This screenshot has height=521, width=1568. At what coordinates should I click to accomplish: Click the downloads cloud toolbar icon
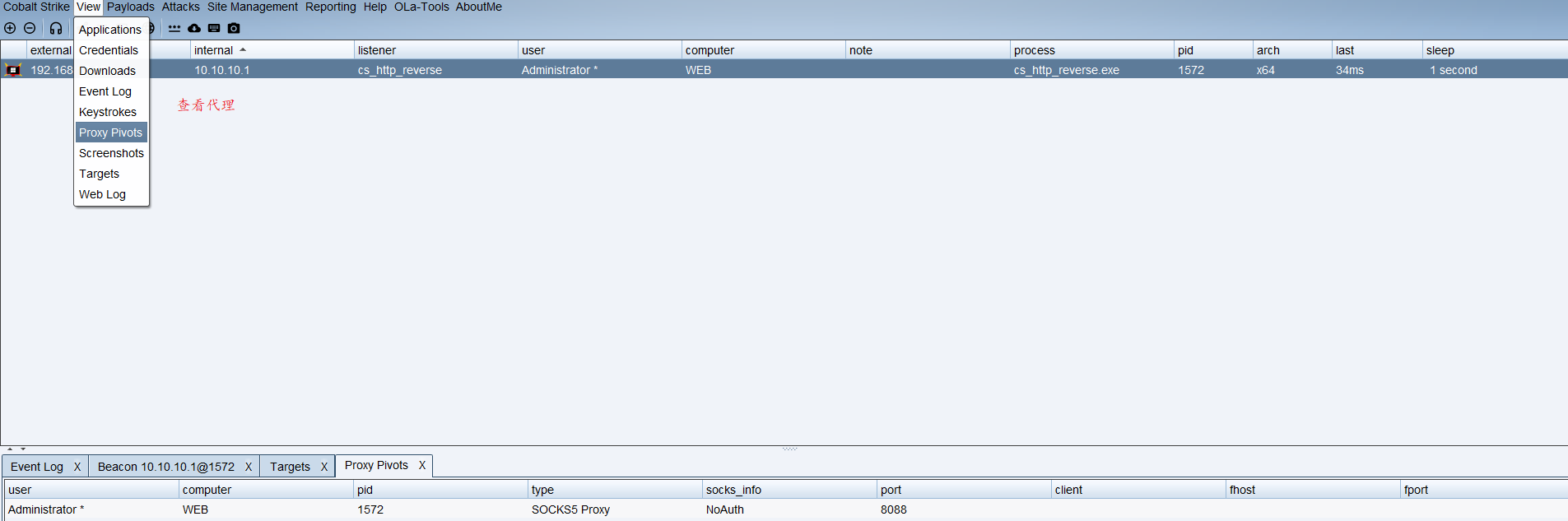point(194,28)
